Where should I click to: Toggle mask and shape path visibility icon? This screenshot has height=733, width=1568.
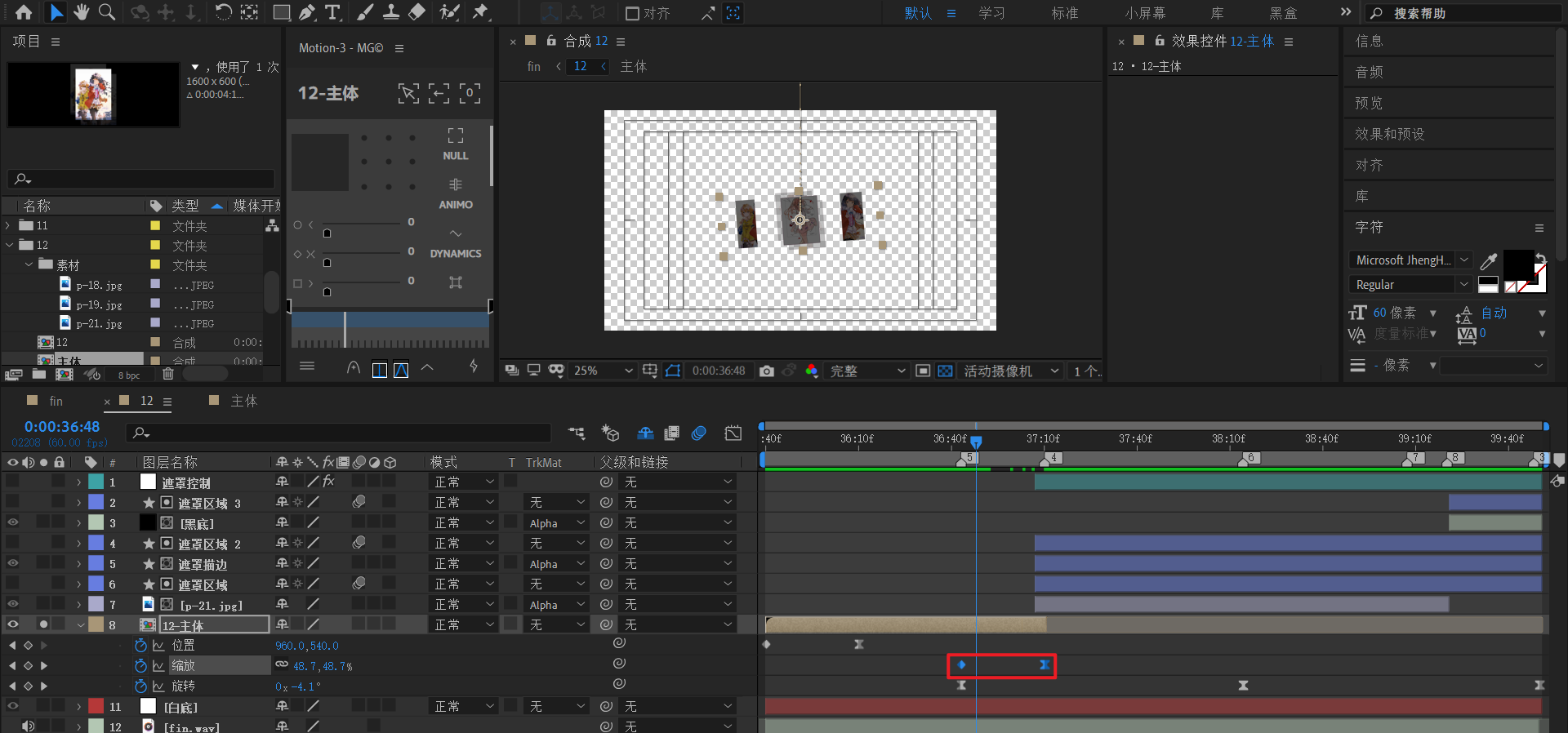pos(673,371)
